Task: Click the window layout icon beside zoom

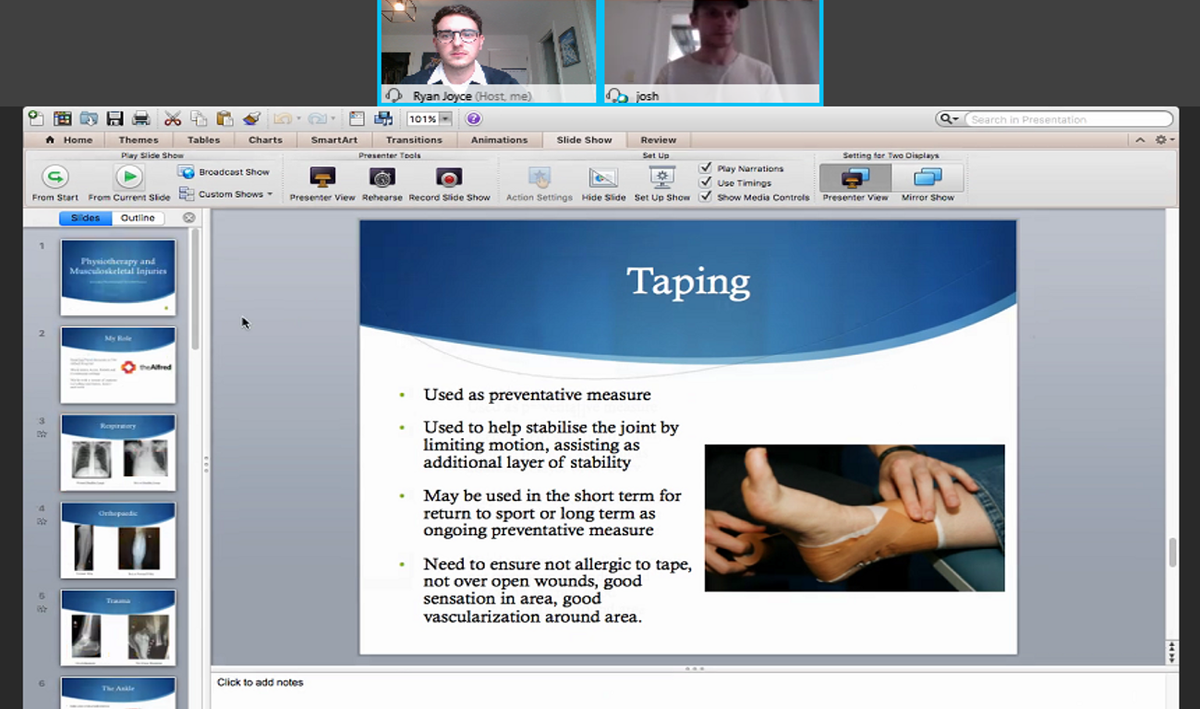Action: [357, 118]
